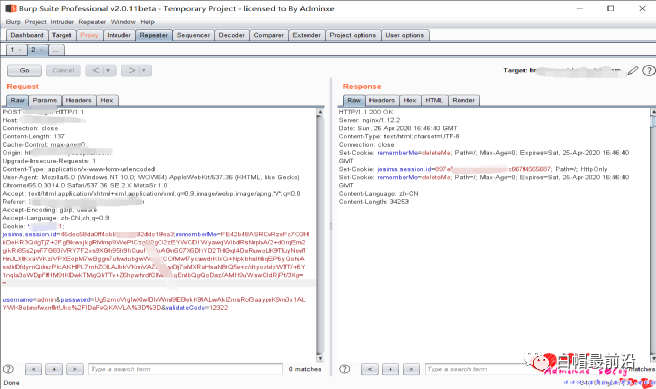Click the plus button in request search bar
656x389 pixels.
click(54, 369)
